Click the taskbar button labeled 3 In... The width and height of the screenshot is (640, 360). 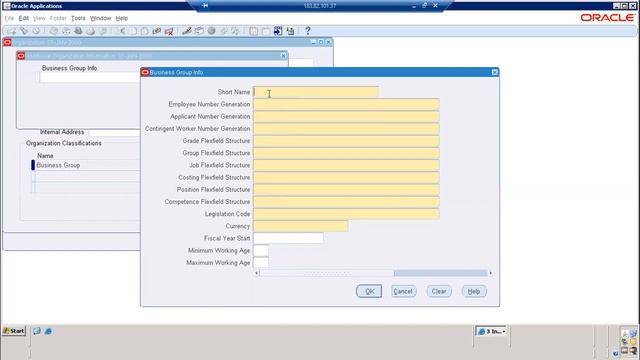[x=491, y=331]
